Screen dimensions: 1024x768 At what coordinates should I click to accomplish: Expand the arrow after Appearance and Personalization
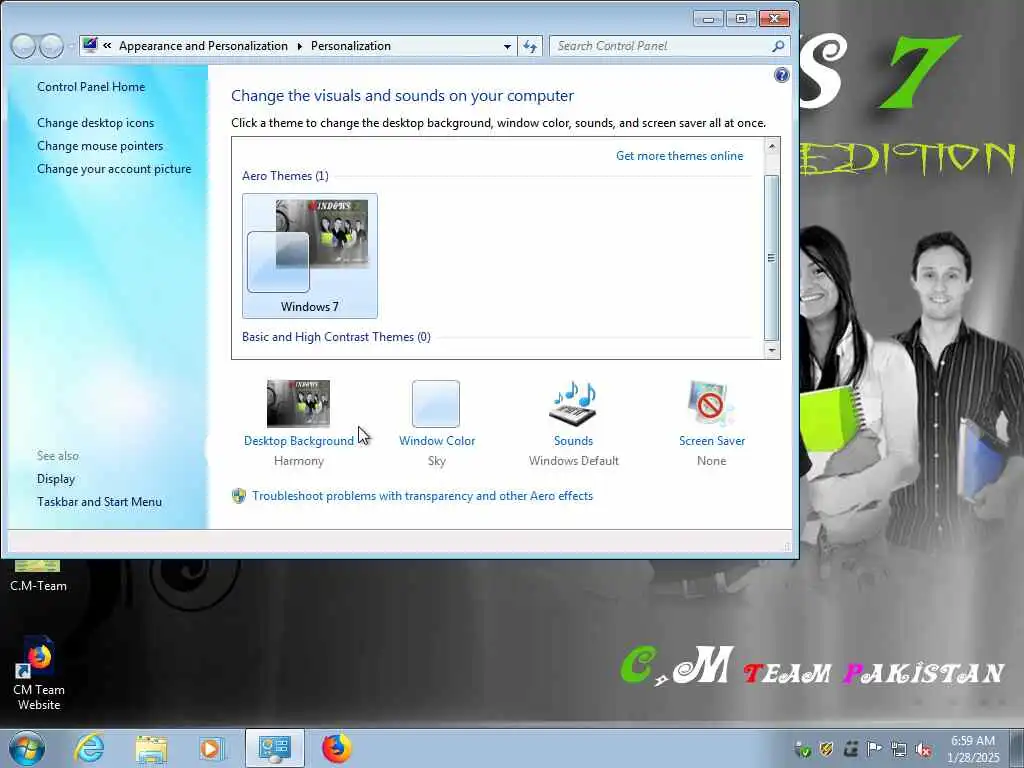[x=299, y=46]
